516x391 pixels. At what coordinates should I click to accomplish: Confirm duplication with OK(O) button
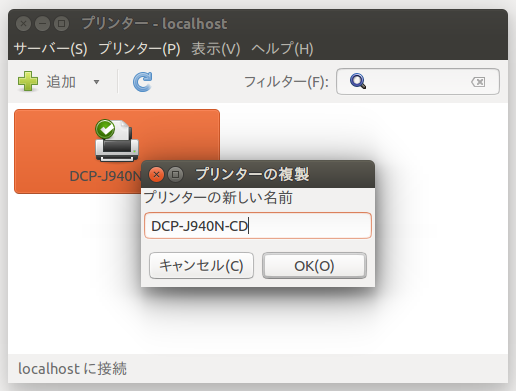coord(314,266)
